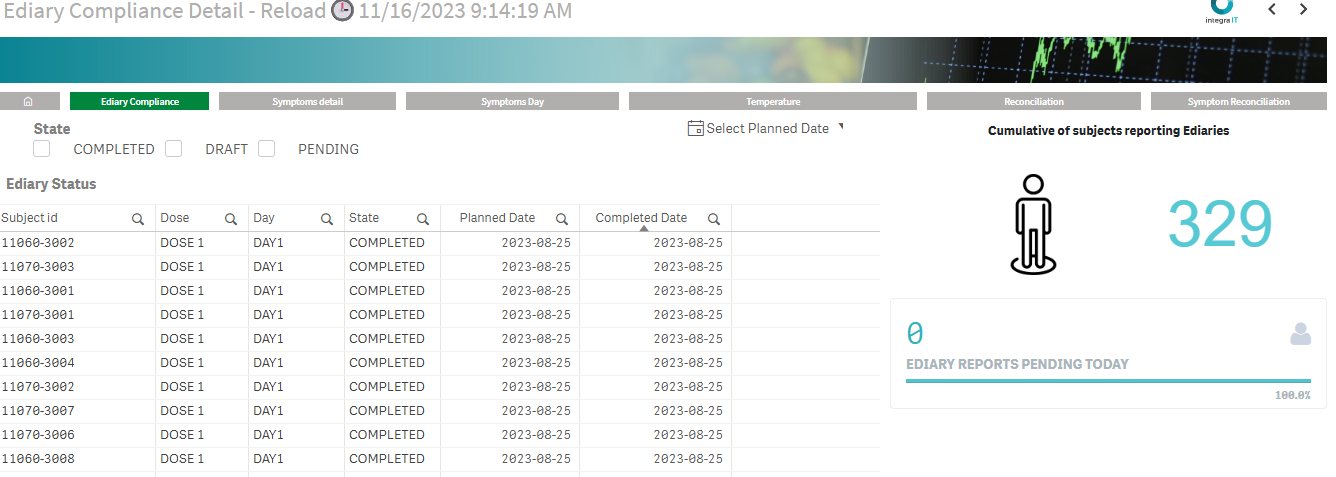Click the 100.0% percentage label
The image size is (1336, 477).
pyautogui.click(x=1292, y=395)
